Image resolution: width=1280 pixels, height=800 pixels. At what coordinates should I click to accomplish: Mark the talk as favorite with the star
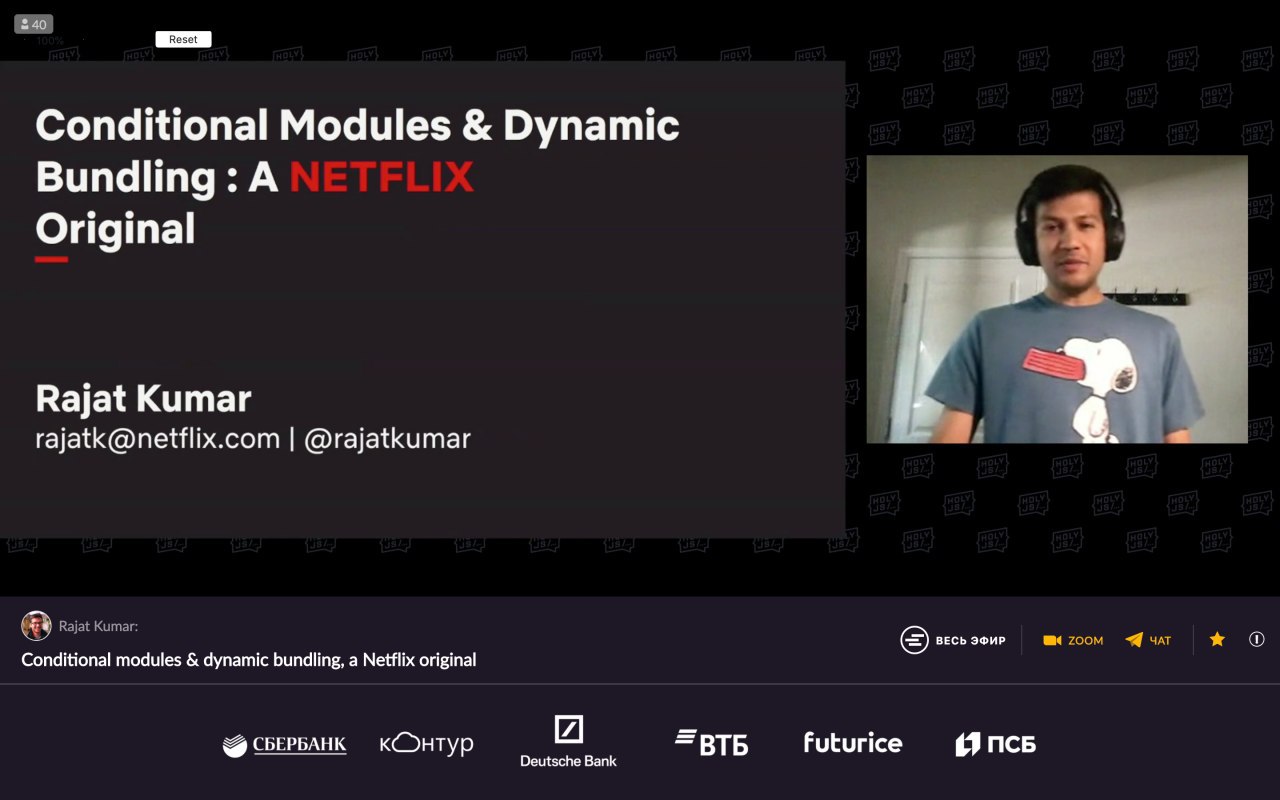(x=1217, y=639)
